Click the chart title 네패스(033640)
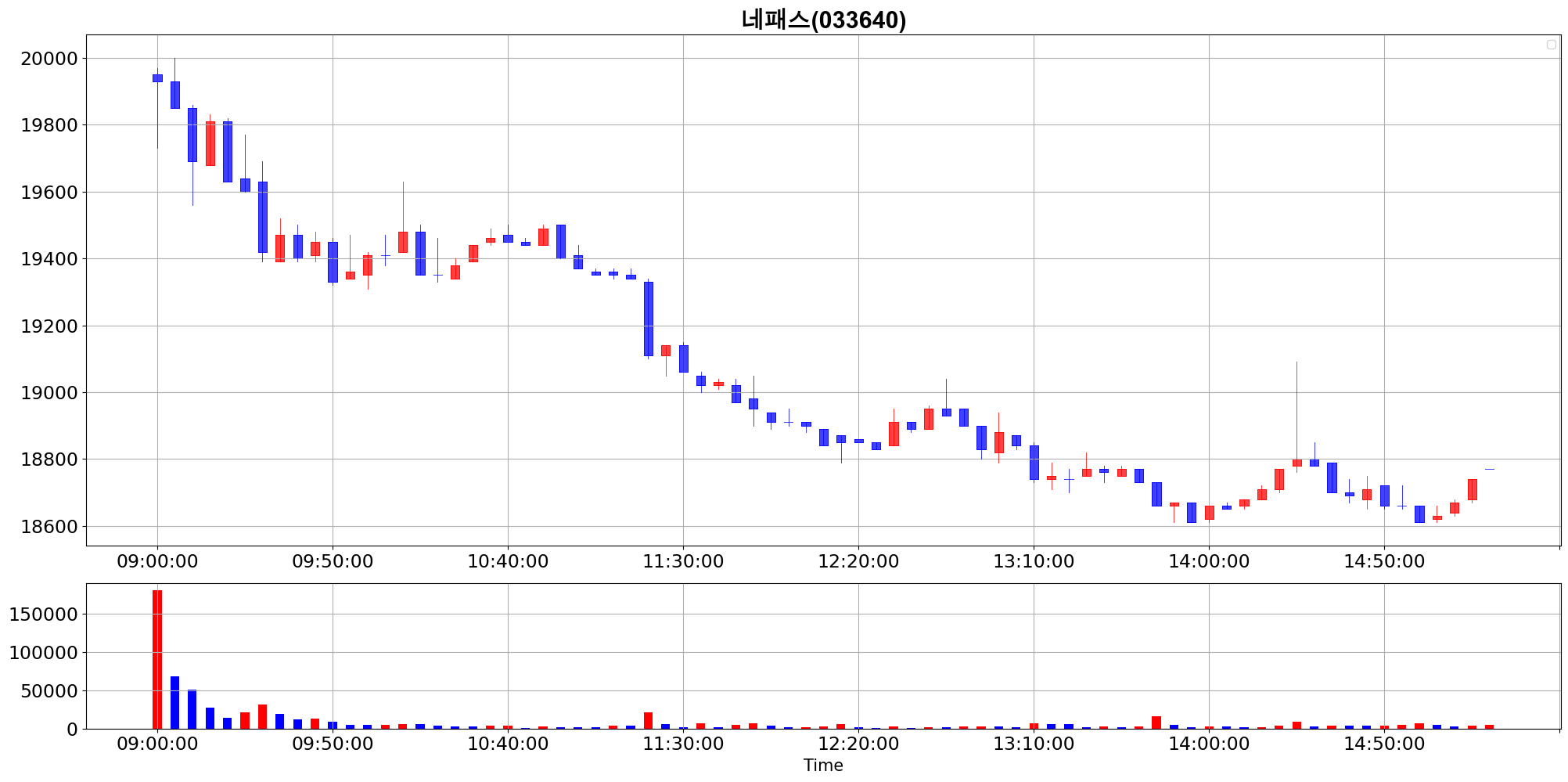 (x=823, y=20)
